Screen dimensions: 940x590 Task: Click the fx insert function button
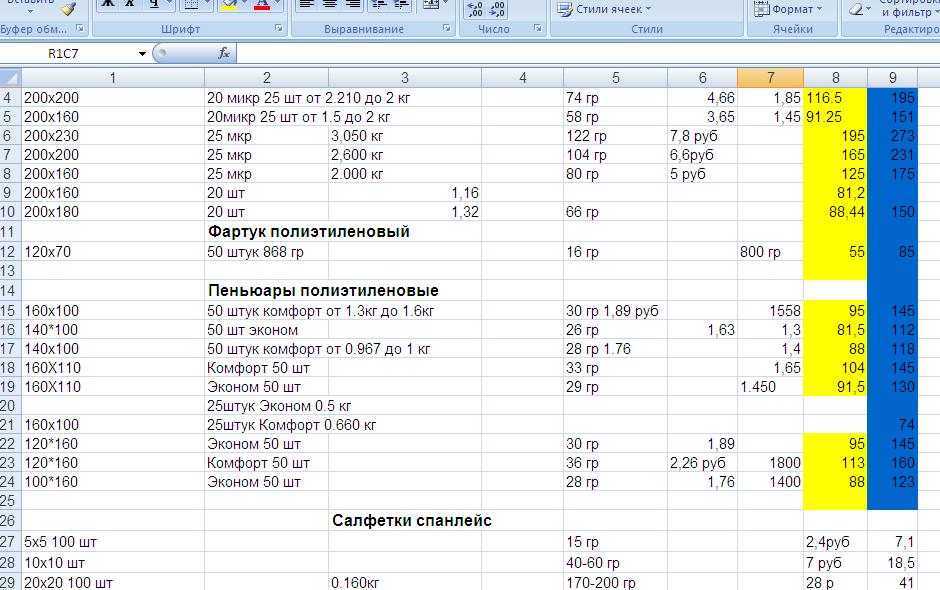224,53
